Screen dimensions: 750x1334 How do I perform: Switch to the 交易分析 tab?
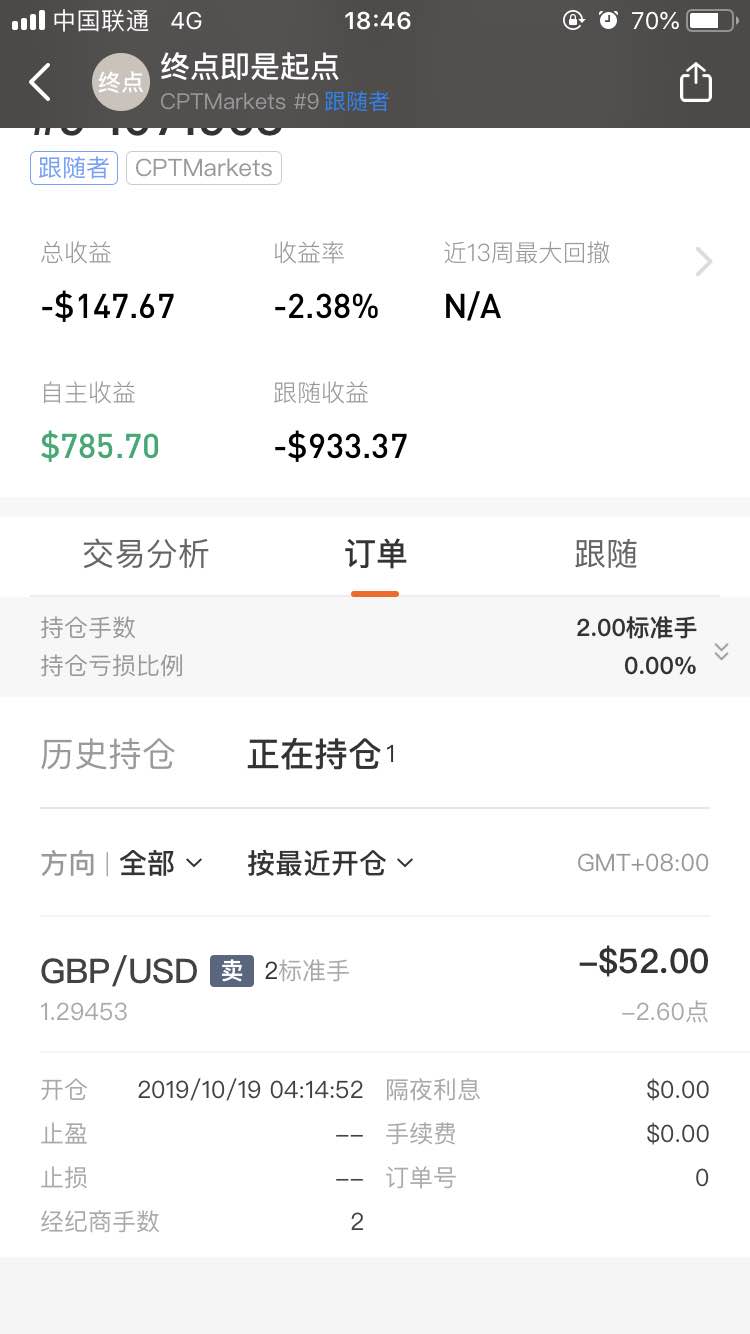[146, 554]
